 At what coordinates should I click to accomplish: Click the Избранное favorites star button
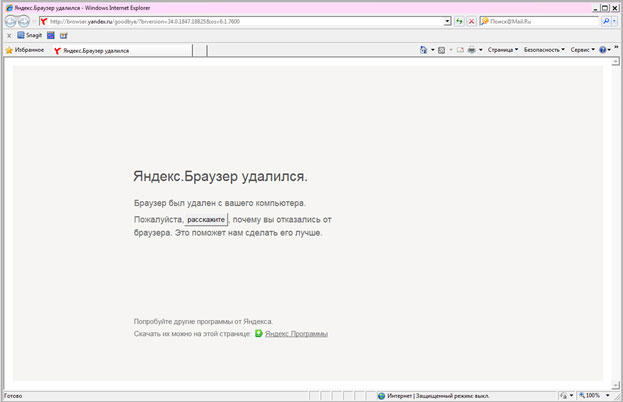point(25,49)
